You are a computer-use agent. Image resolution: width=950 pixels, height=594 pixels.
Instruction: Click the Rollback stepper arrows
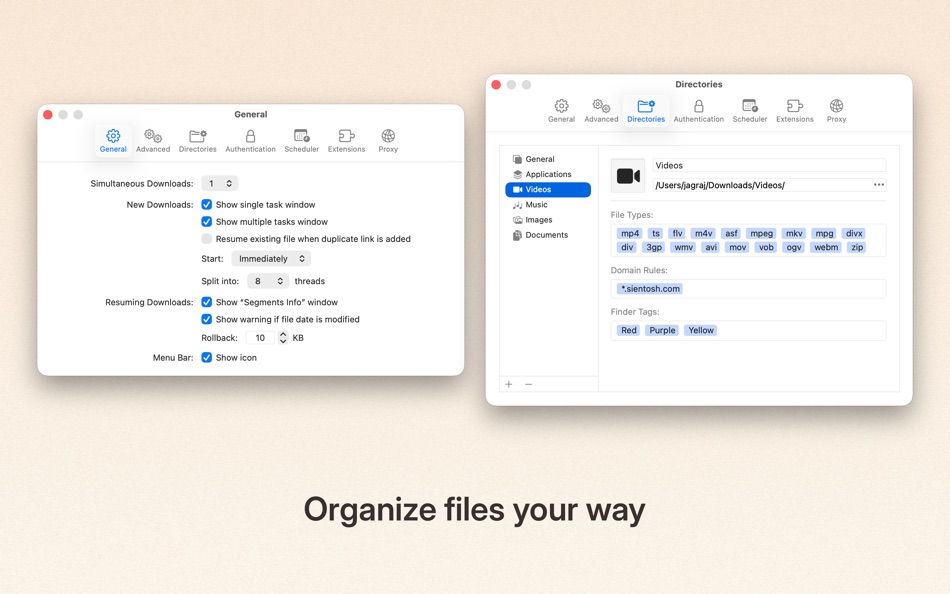coord(283,338)
